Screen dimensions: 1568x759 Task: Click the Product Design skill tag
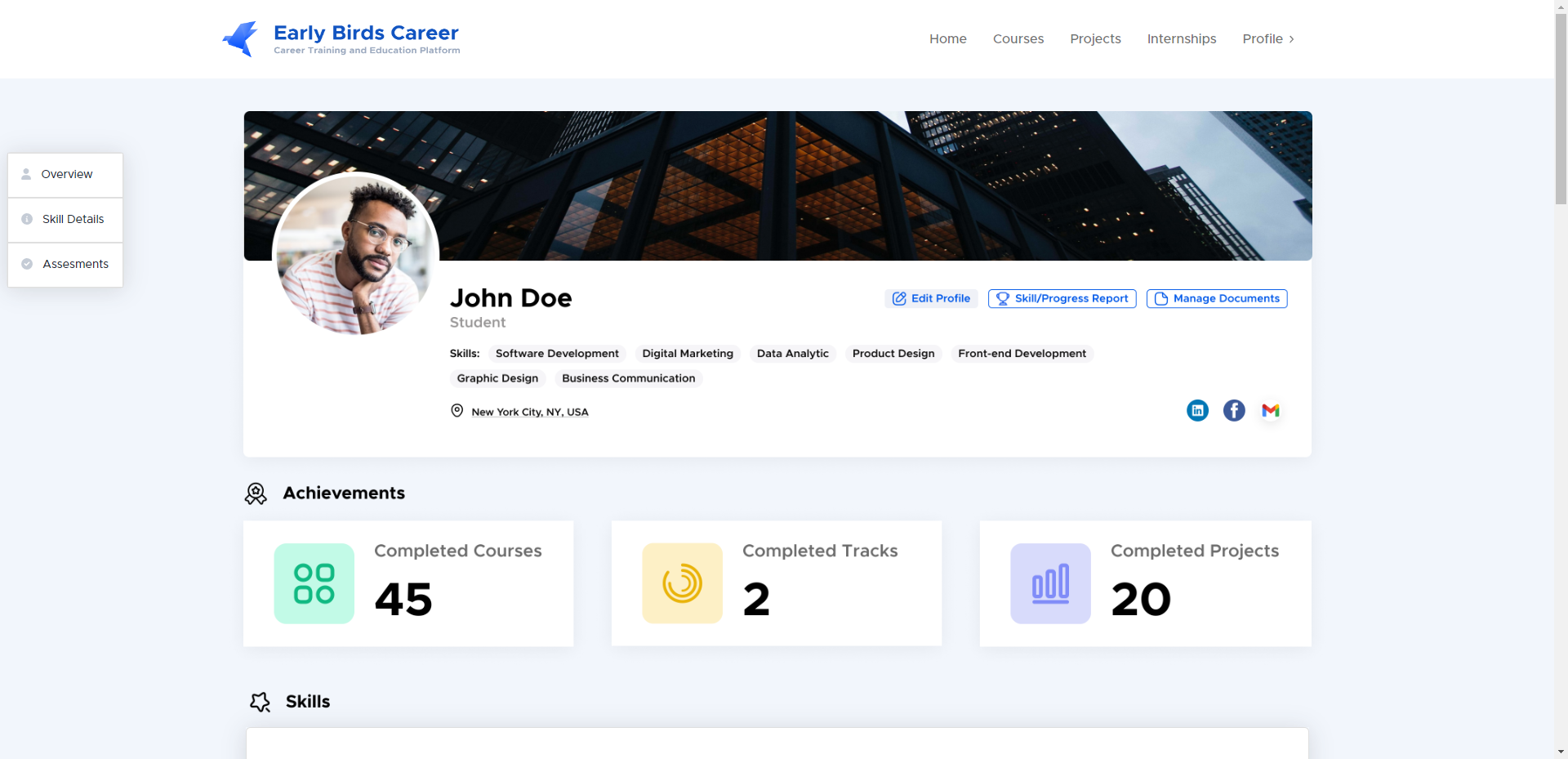tap(893, 354)
